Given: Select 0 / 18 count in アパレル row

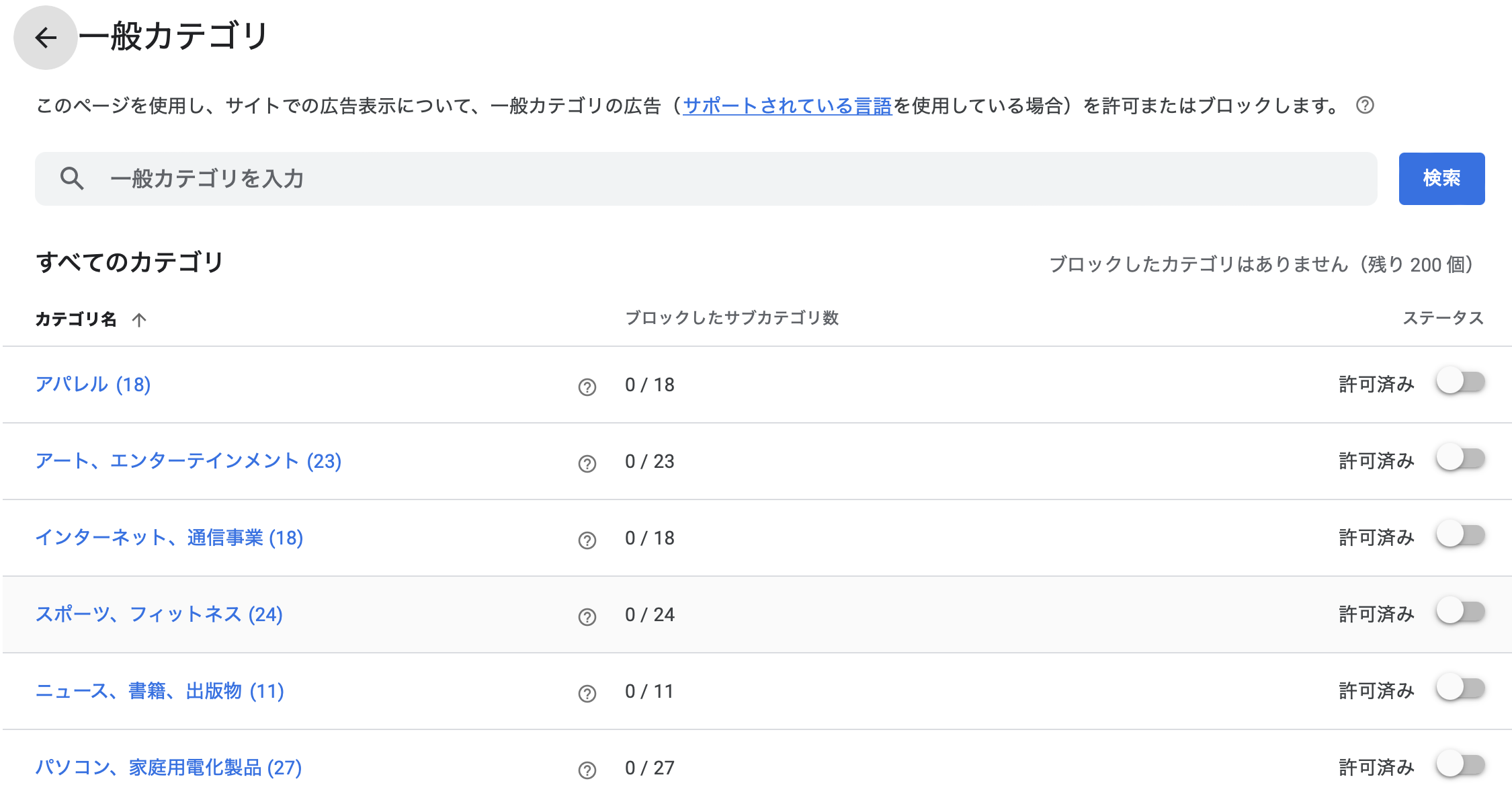Looking at the screenshot, I should click(x=650, y=385).
